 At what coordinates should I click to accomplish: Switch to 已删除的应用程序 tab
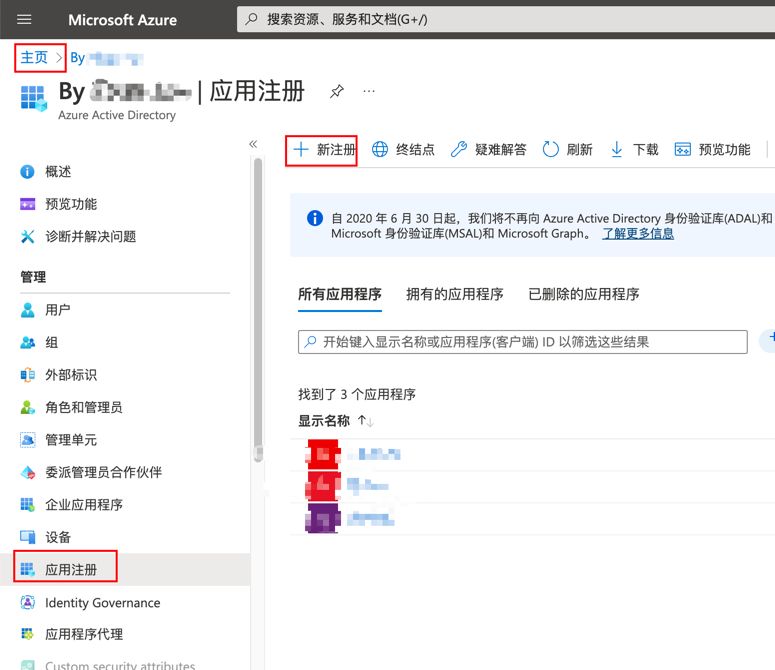583,294
